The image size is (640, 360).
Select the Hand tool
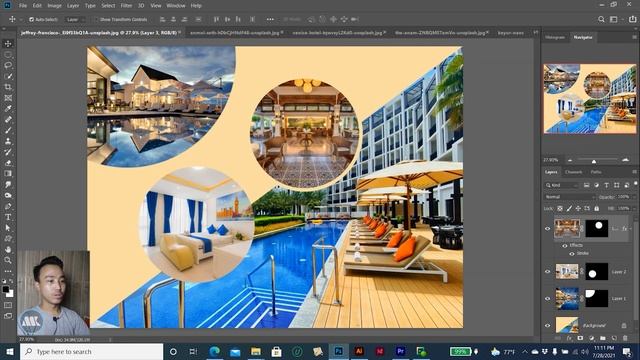click(8, 249)
